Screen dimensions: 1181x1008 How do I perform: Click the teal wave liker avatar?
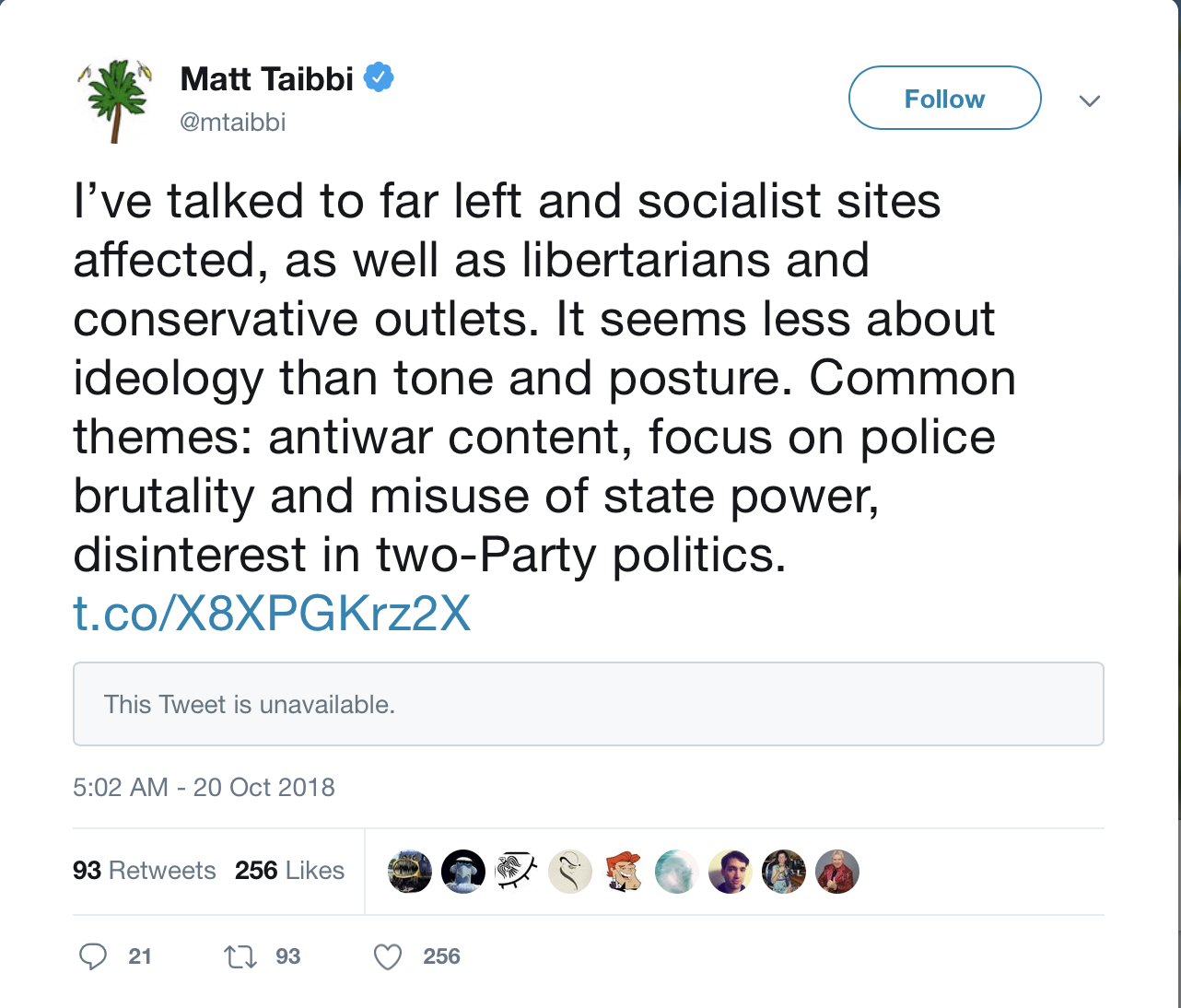677,872
